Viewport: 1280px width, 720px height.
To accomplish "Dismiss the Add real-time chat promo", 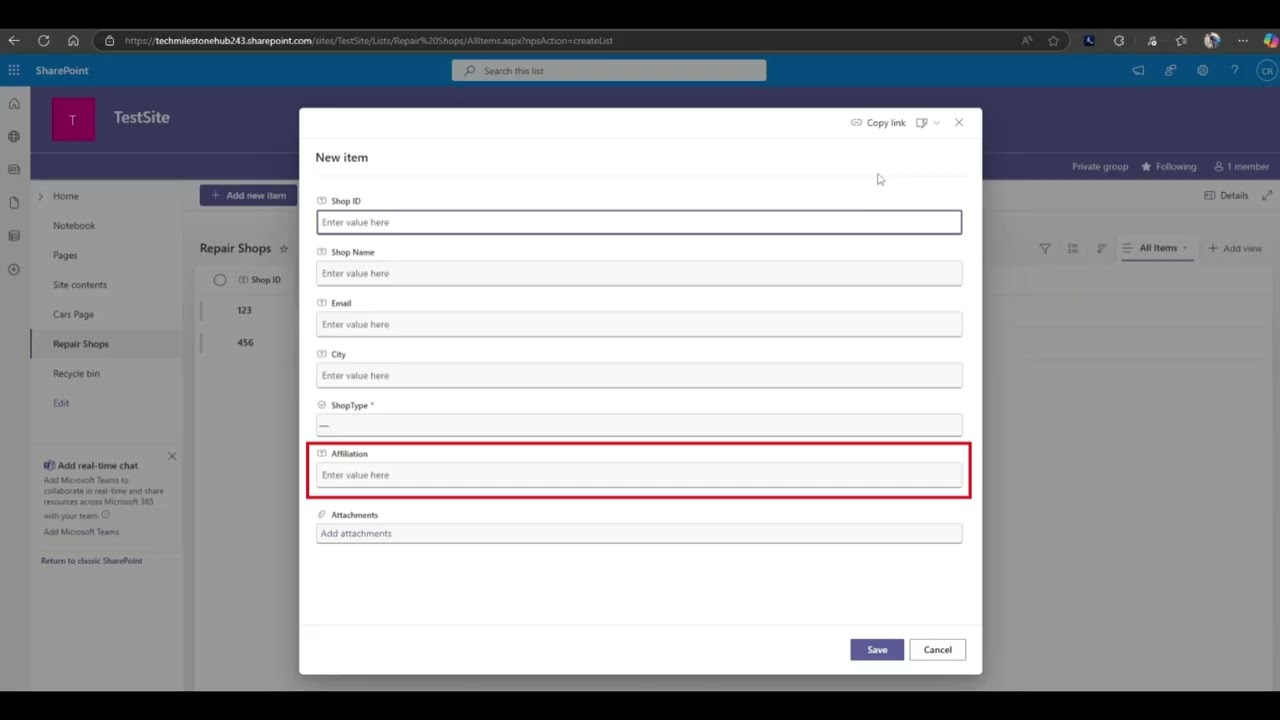I will coord(172,457).
